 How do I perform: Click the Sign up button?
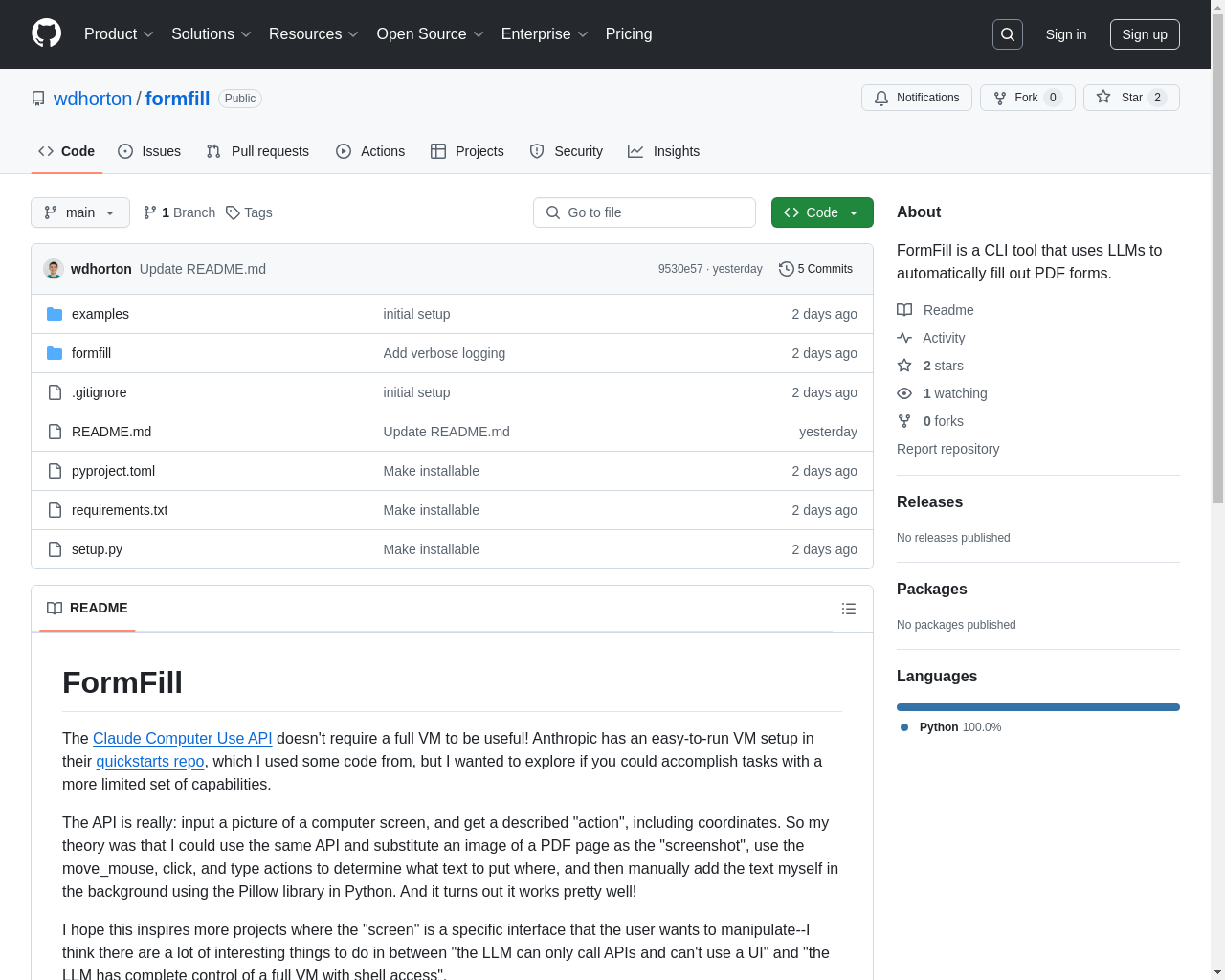(1145, 34)
